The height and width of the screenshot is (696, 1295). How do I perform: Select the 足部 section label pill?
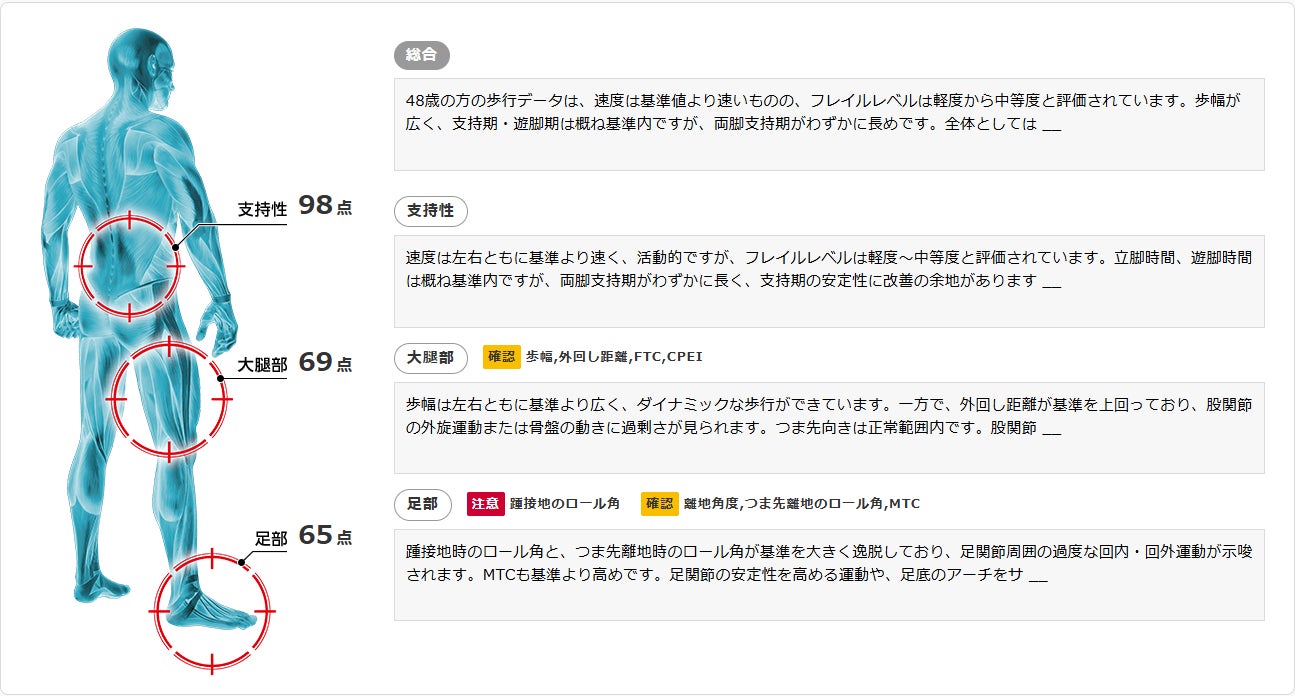[x=422, y=505]
